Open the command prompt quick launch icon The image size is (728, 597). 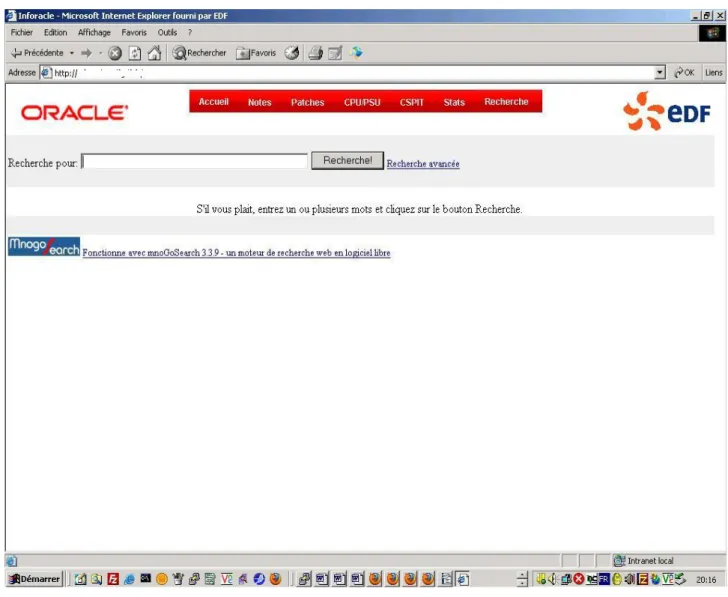pyautogui.click(x=145, y=578)
